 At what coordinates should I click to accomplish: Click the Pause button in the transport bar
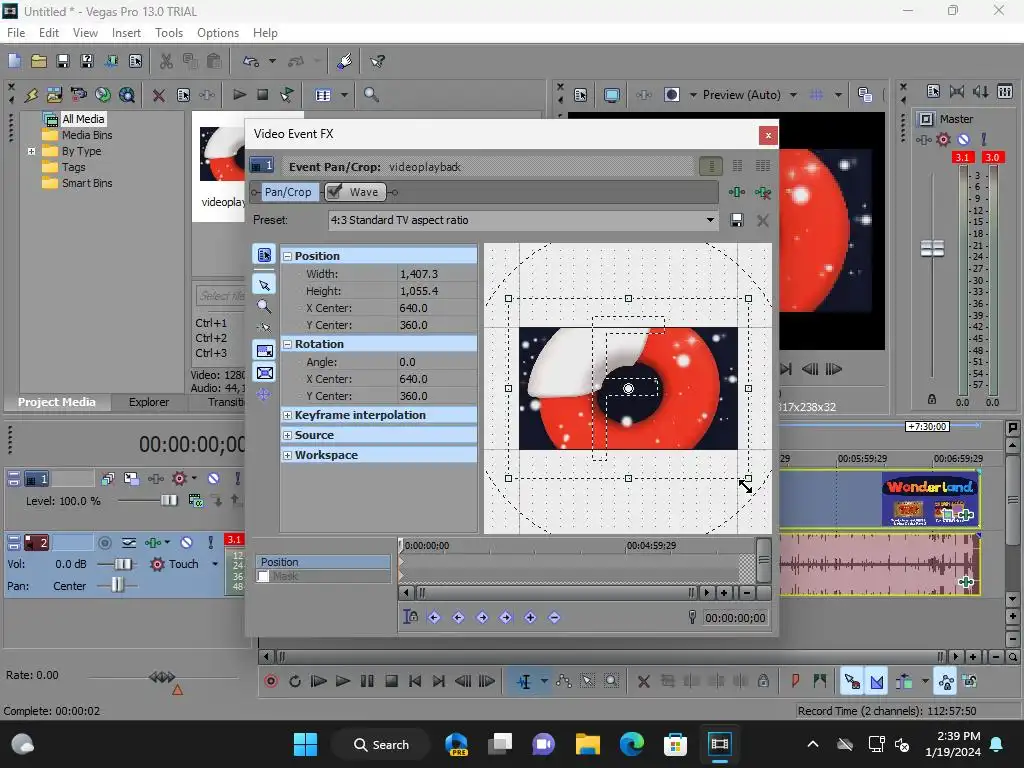[367, 681]
